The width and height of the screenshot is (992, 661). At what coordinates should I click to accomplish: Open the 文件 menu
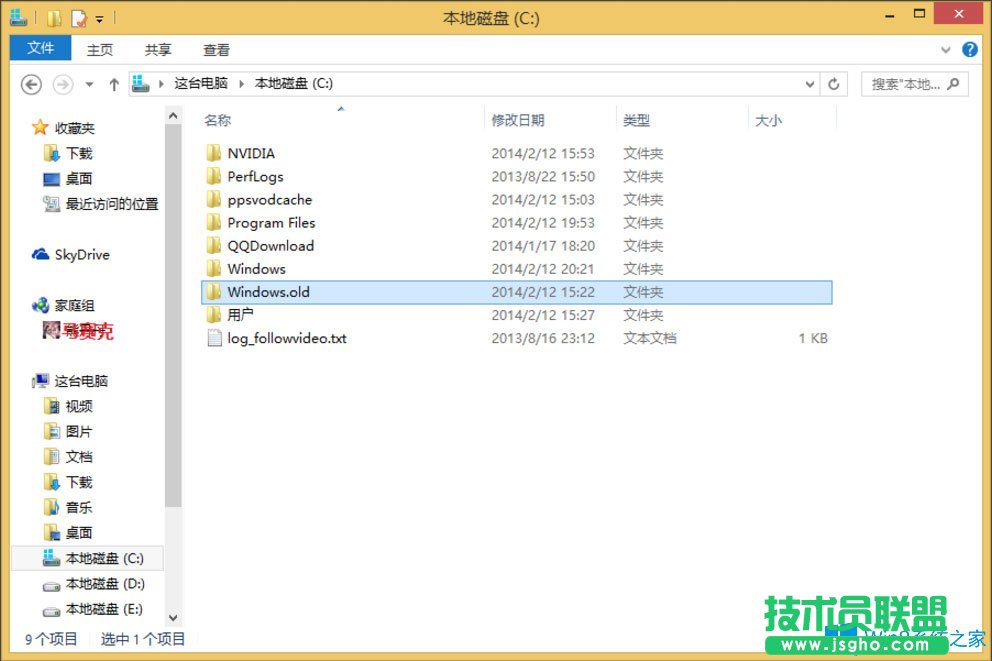coord(39,48)
